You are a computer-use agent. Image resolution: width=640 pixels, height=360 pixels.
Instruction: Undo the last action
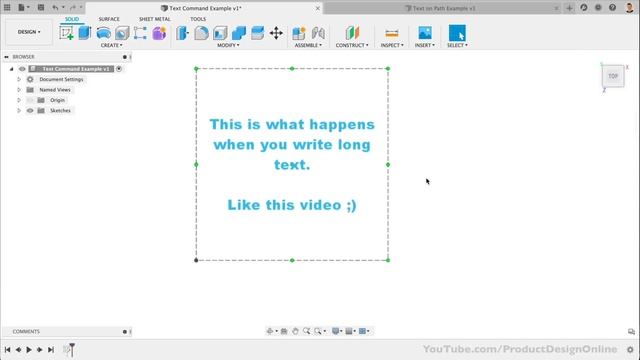(55, 8)
